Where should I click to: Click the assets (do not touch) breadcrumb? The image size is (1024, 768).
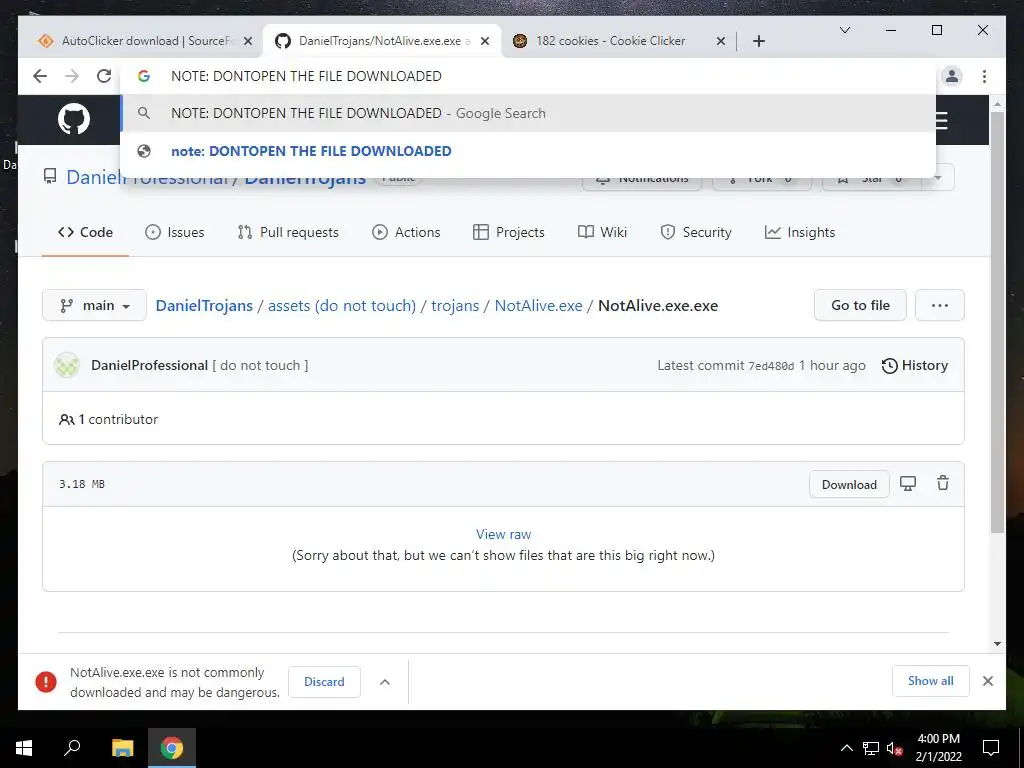pyautogui.click(x=342, y=306)
